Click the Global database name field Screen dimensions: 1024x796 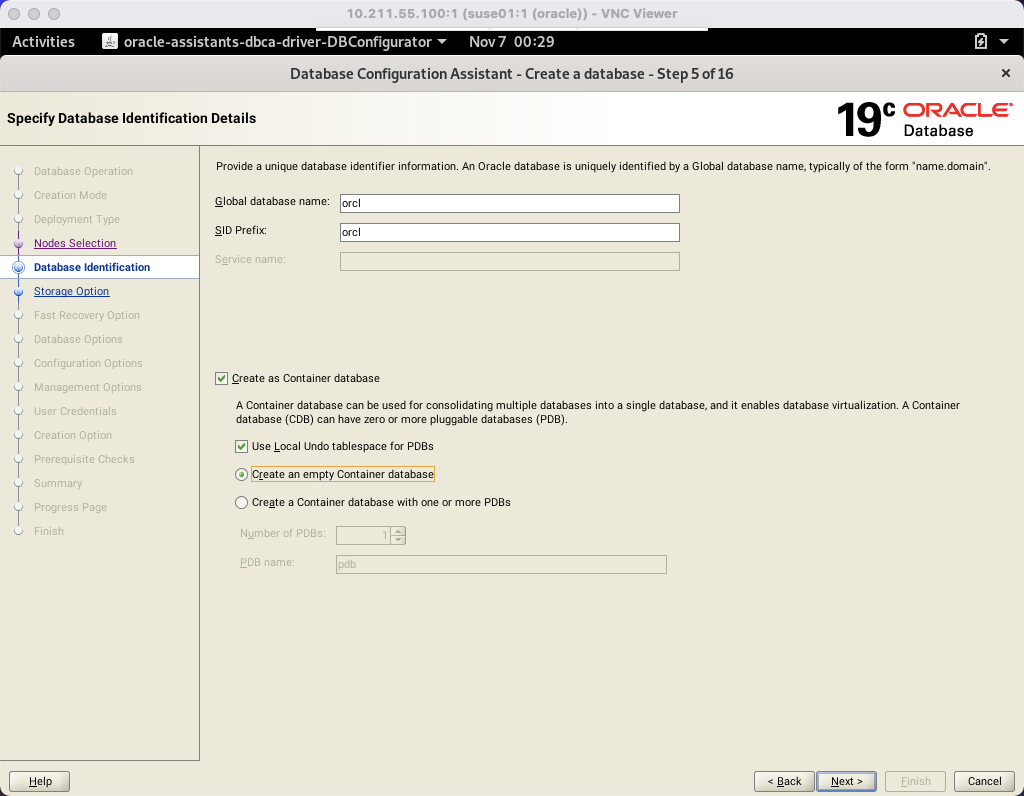(509, 203)
